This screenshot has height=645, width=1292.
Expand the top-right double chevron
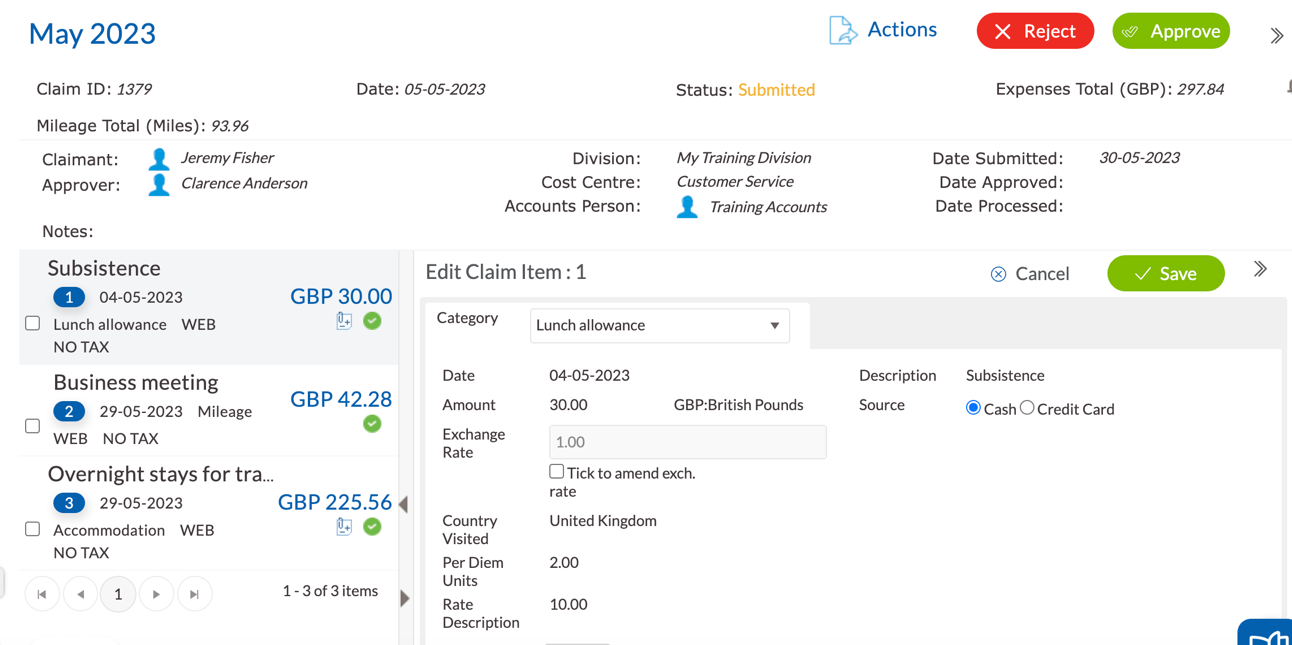click(x=1277, y=36)
